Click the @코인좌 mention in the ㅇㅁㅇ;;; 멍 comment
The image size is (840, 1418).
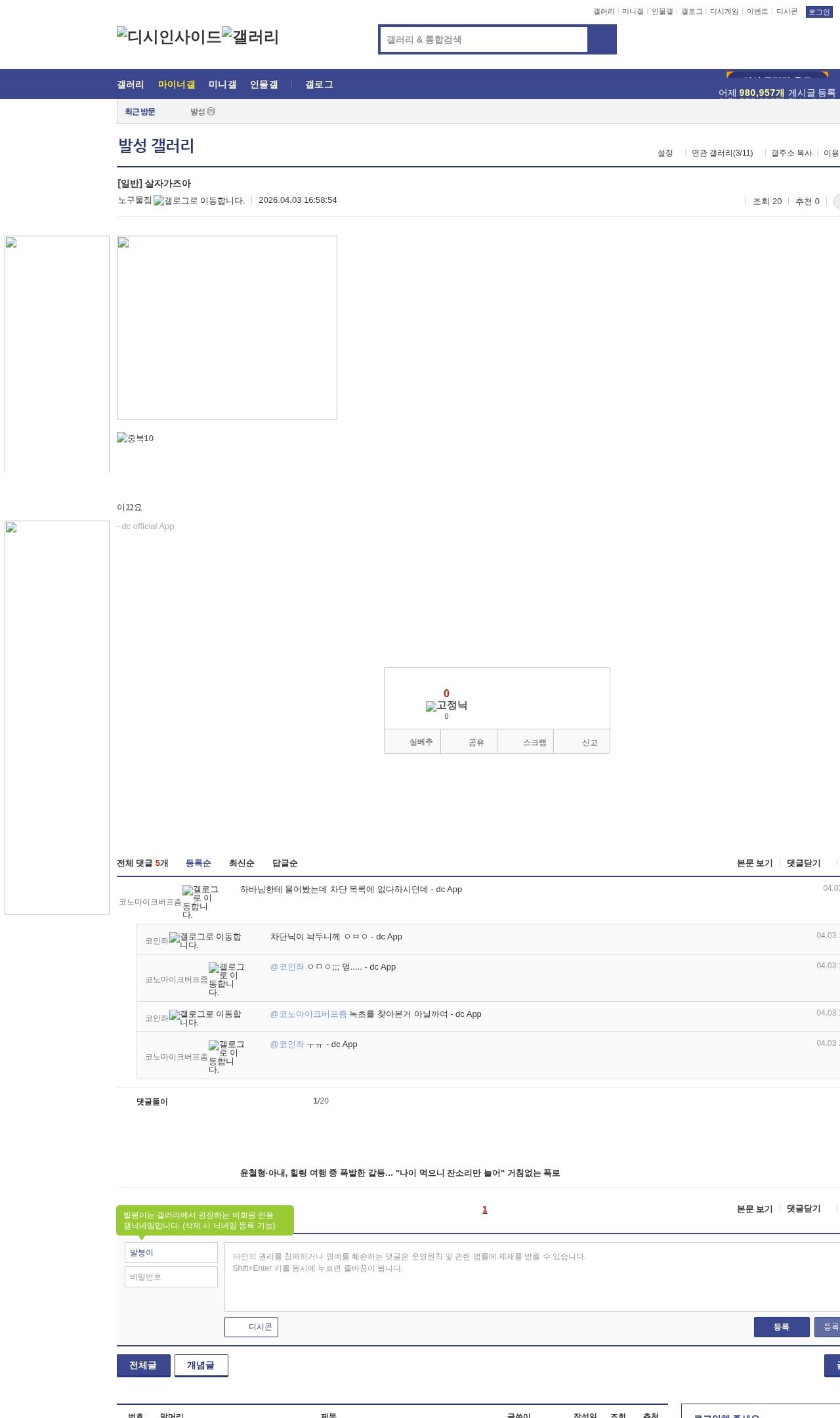287,967
